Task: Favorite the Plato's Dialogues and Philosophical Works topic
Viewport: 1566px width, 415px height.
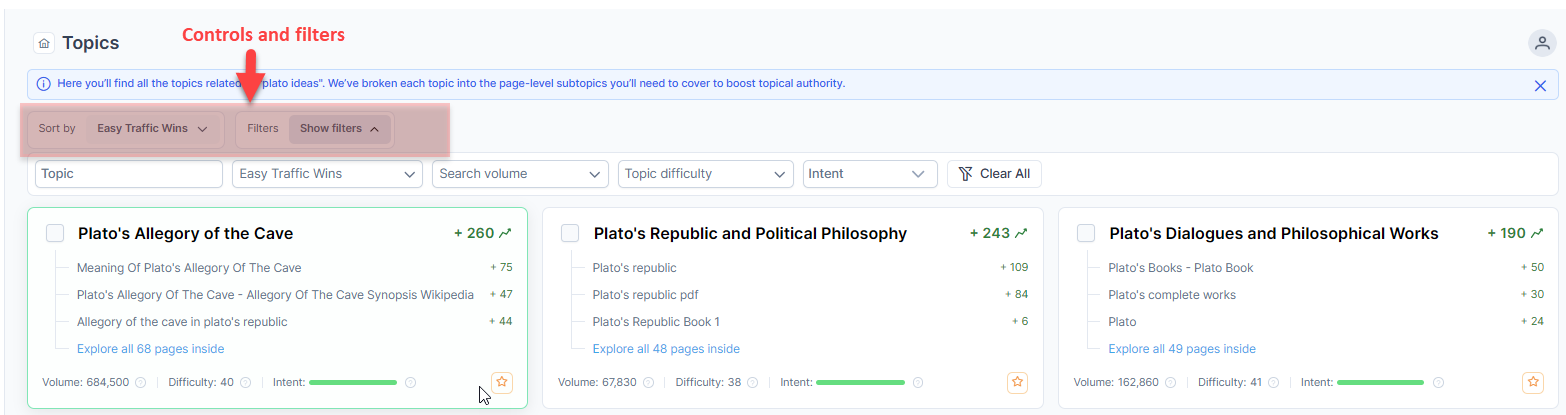Action: [x=1532, y=382]
